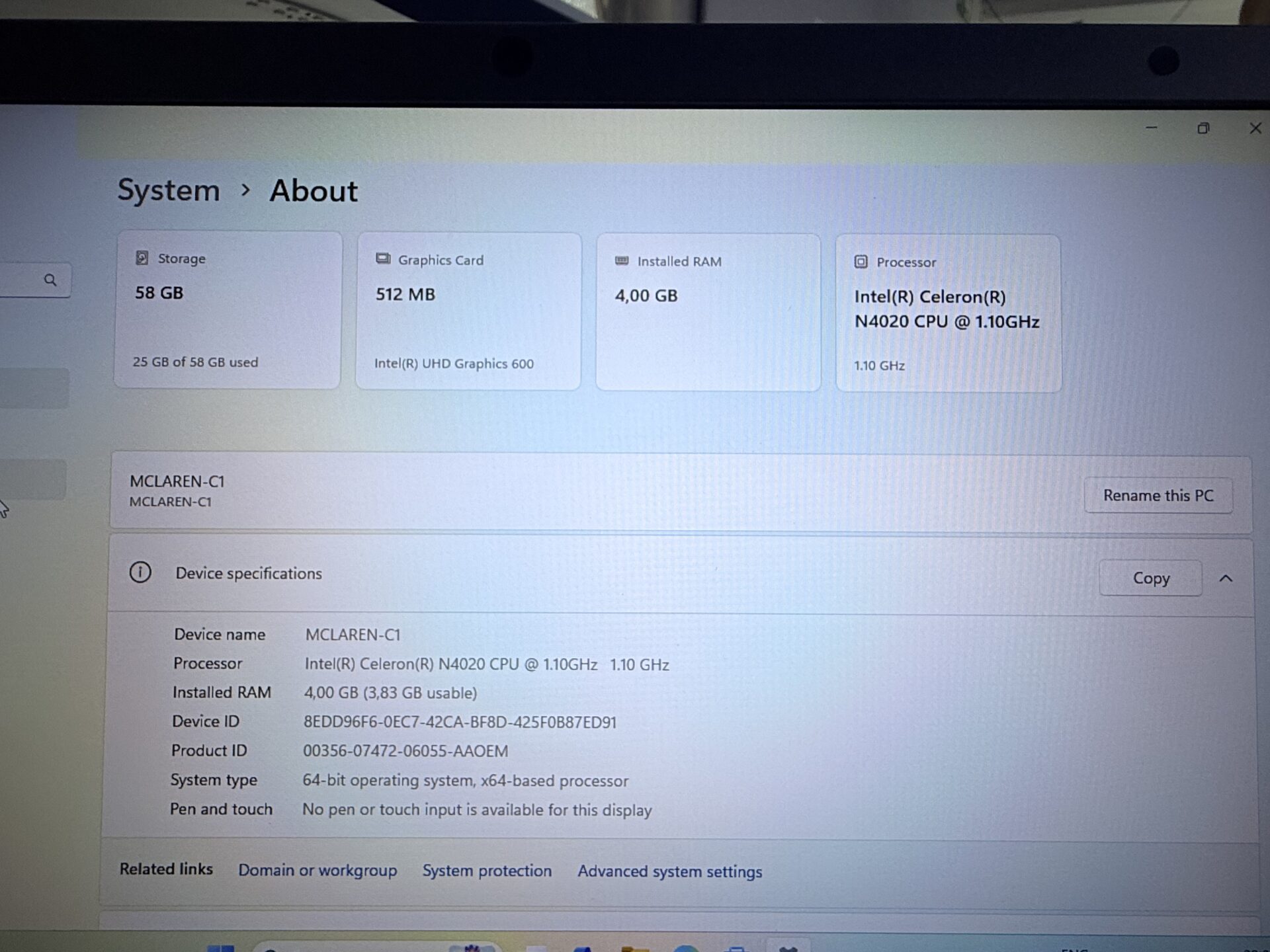Open Advanced system settings link
Image resolution: width=1270 pixels, height=952 pixels.
tap(669, 871)
